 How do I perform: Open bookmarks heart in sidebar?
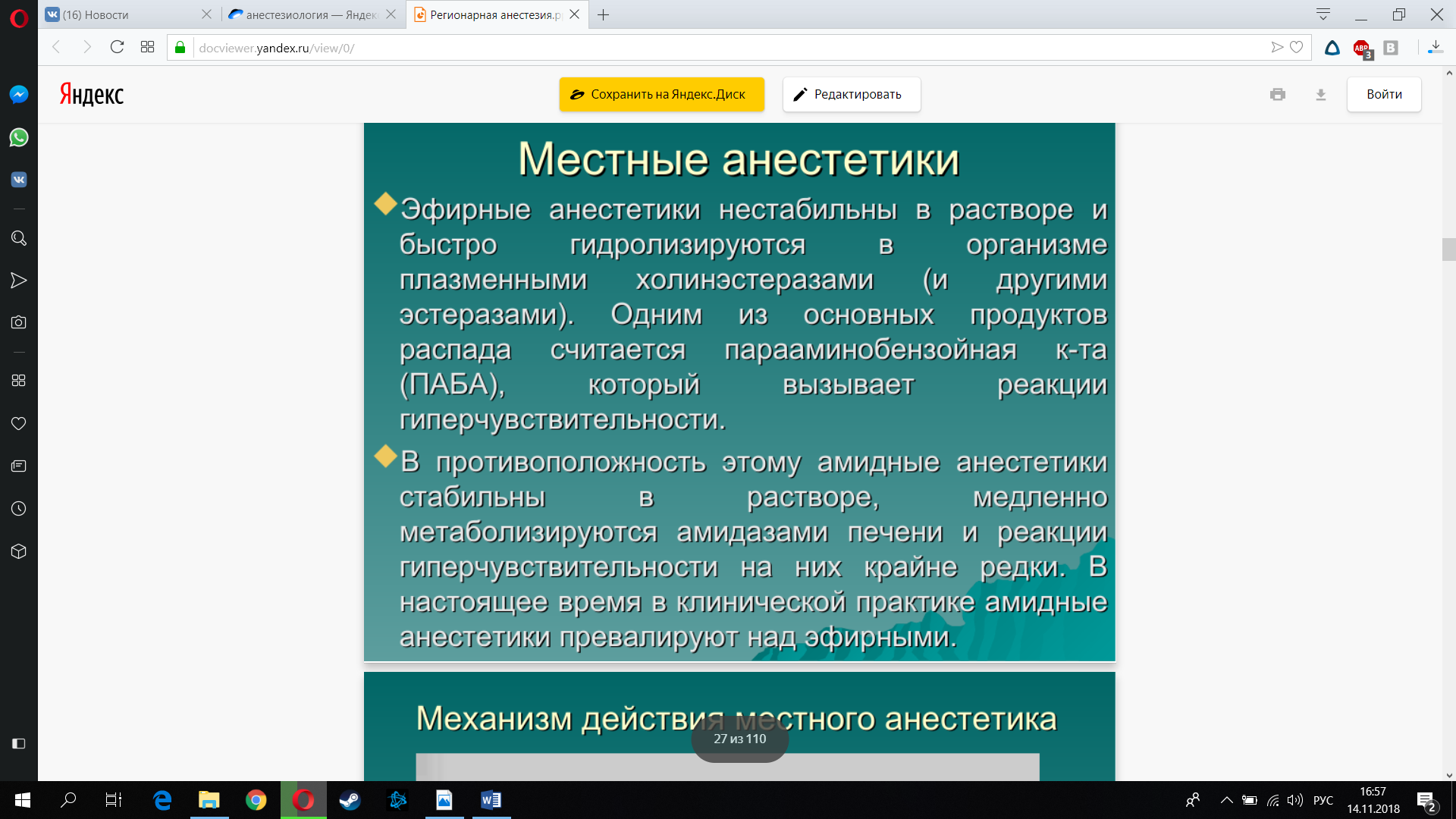click(19, 423)
